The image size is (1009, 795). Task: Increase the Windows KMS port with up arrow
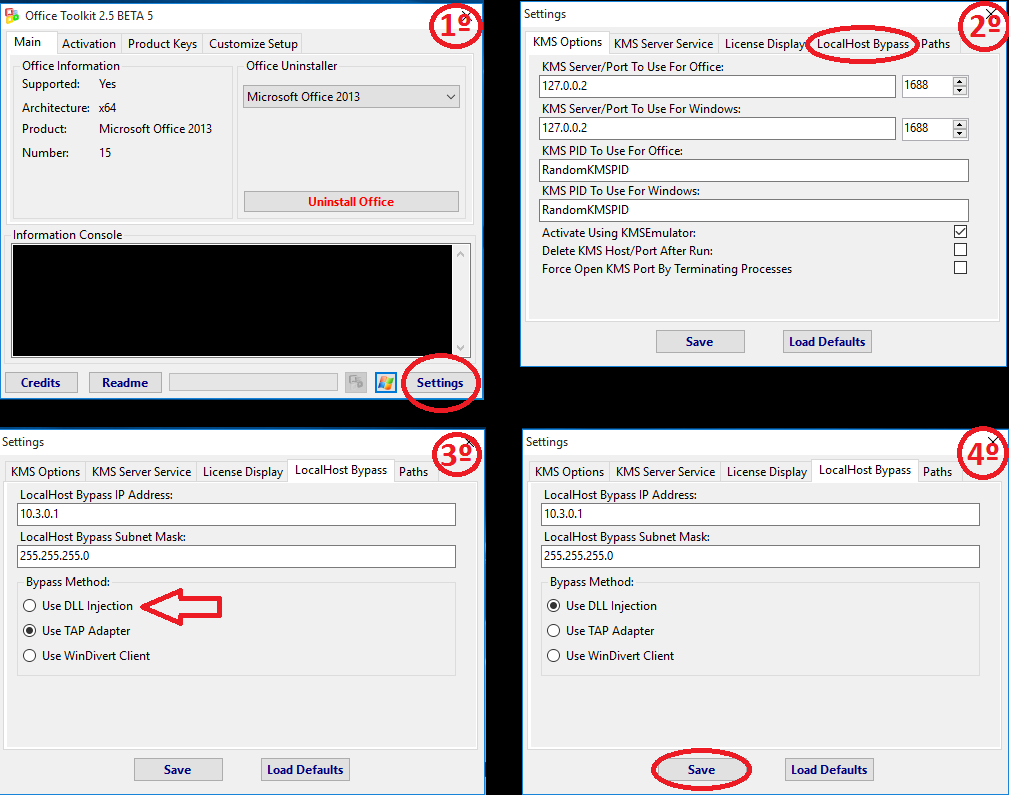960,123
